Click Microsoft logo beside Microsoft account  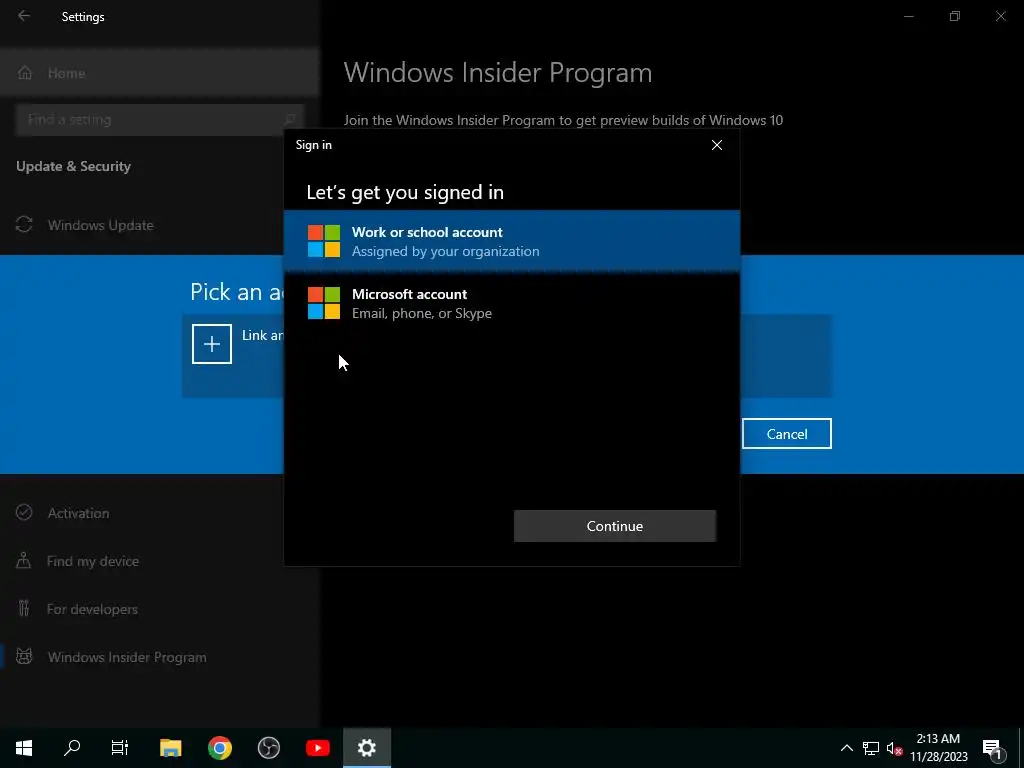click(x=324, y=303)
